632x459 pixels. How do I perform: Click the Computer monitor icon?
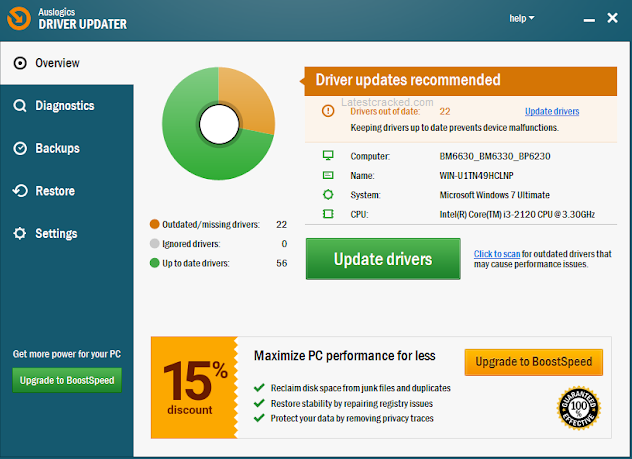click(x=328, y=156)
